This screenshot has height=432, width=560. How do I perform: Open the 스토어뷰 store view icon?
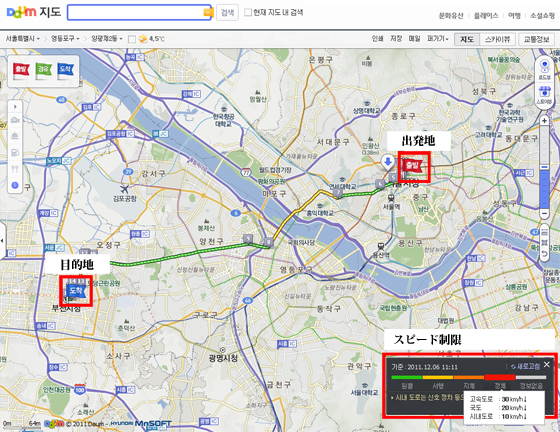click(544, 95)
